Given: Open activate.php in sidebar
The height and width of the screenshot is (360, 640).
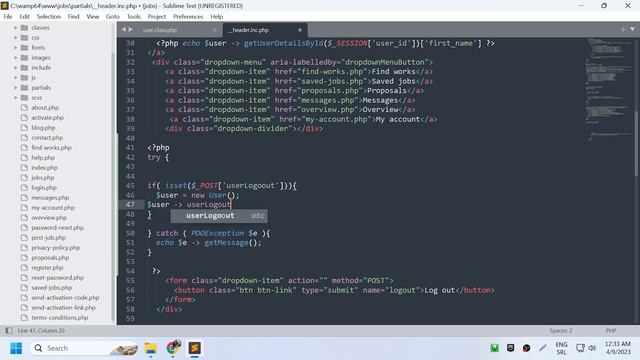Looking at the screenshot, I should 47,118.
